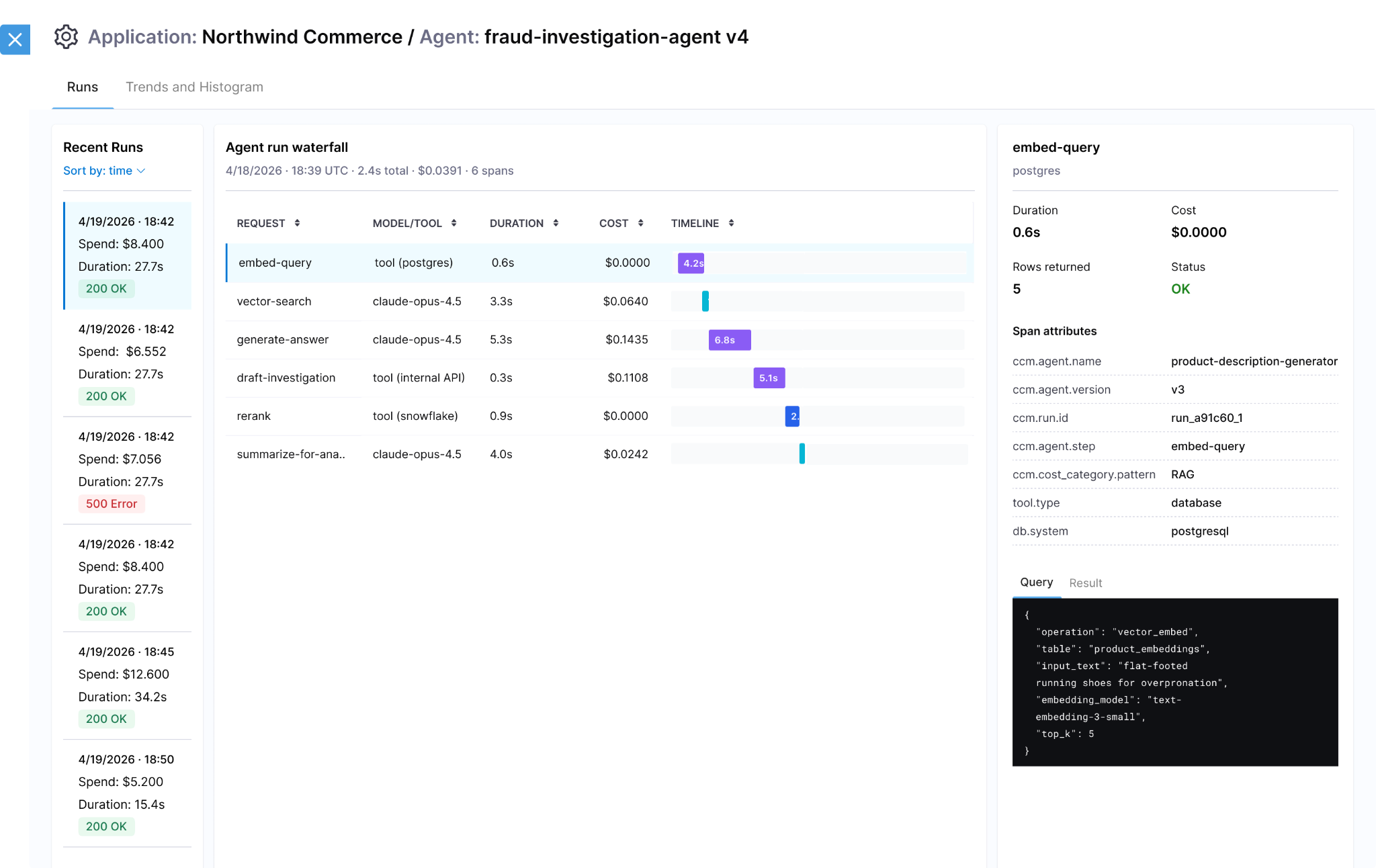Click the tool.type database value
1376x868 pixels.
pyautogui.click(x=1196, y=503)
